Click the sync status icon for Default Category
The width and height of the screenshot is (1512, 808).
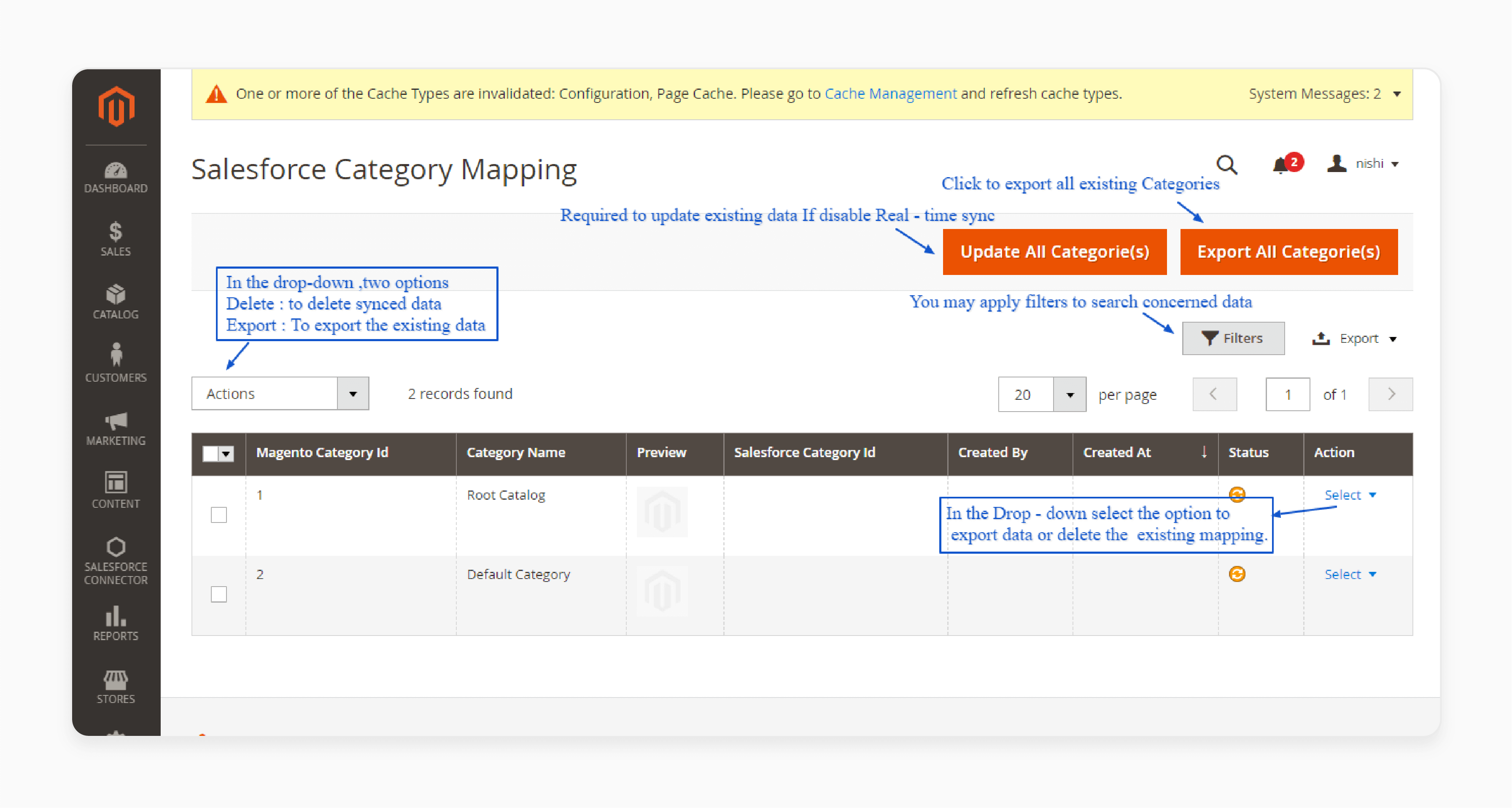point(1237,574)
